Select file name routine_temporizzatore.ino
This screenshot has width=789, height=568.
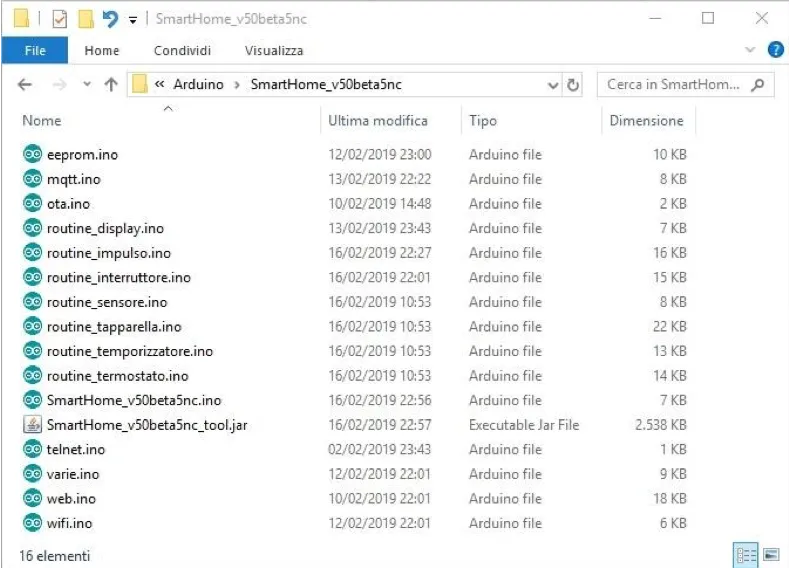pos(130,351)
